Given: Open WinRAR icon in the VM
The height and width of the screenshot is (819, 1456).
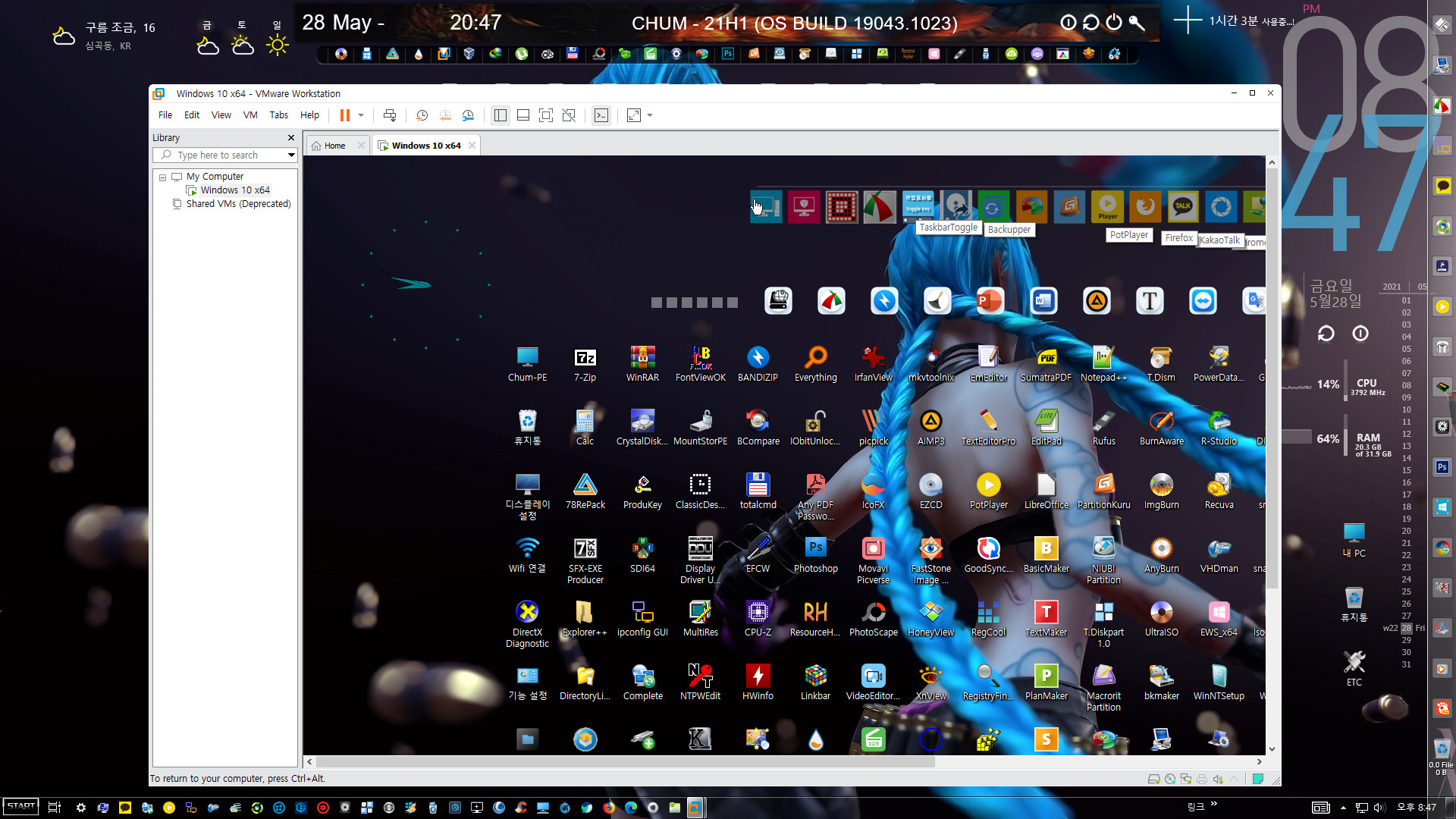Looking at the screenshot, I should click(642, 363).
